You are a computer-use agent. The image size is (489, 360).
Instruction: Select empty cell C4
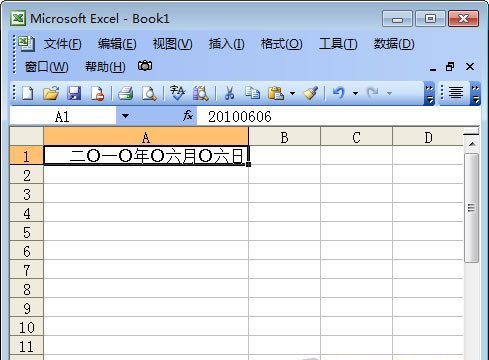[356, 212]
